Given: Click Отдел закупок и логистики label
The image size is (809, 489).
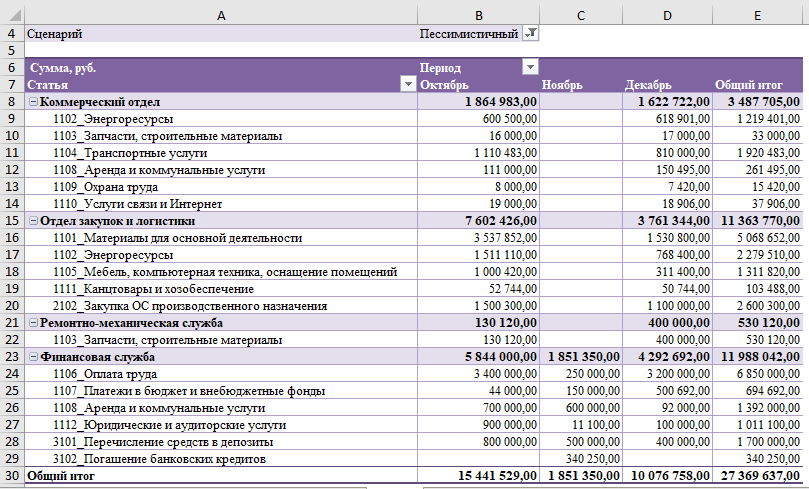Looking at the screenshot, I should [x=118, y=221].
